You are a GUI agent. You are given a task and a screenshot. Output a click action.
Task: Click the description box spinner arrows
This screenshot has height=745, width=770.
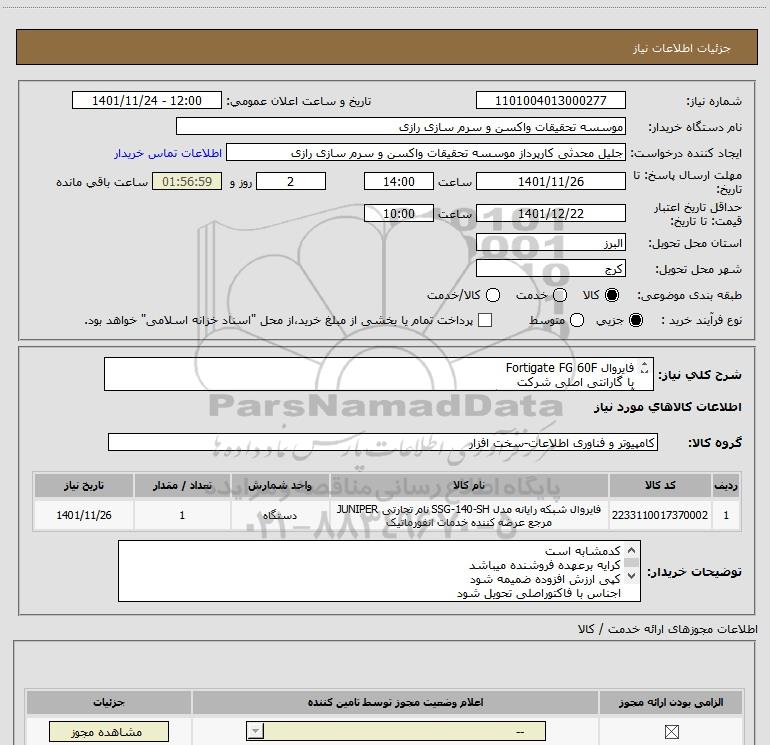tap(645, 368)
